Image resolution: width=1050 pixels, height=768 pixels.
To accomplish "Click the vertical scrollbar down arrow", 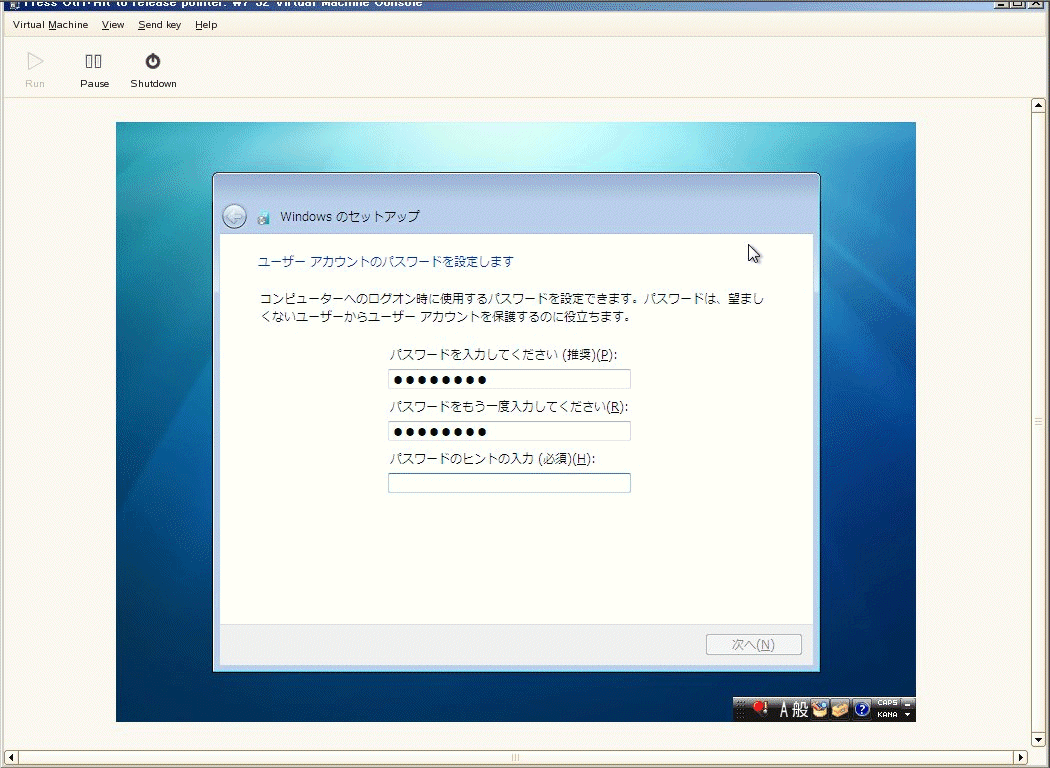I will pos(1038,740).
